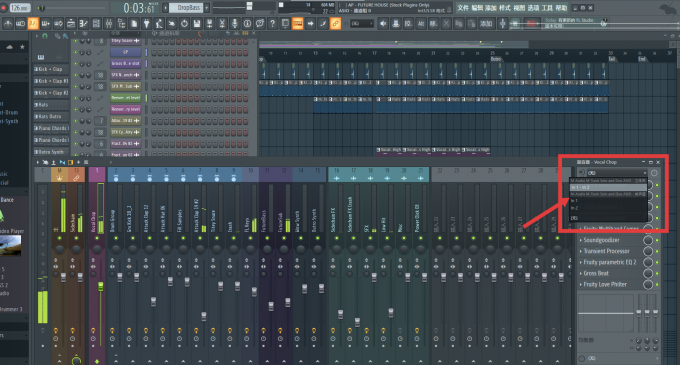
Task: Open the 添加 (Add) menu
Action: [x=490, y=8]
